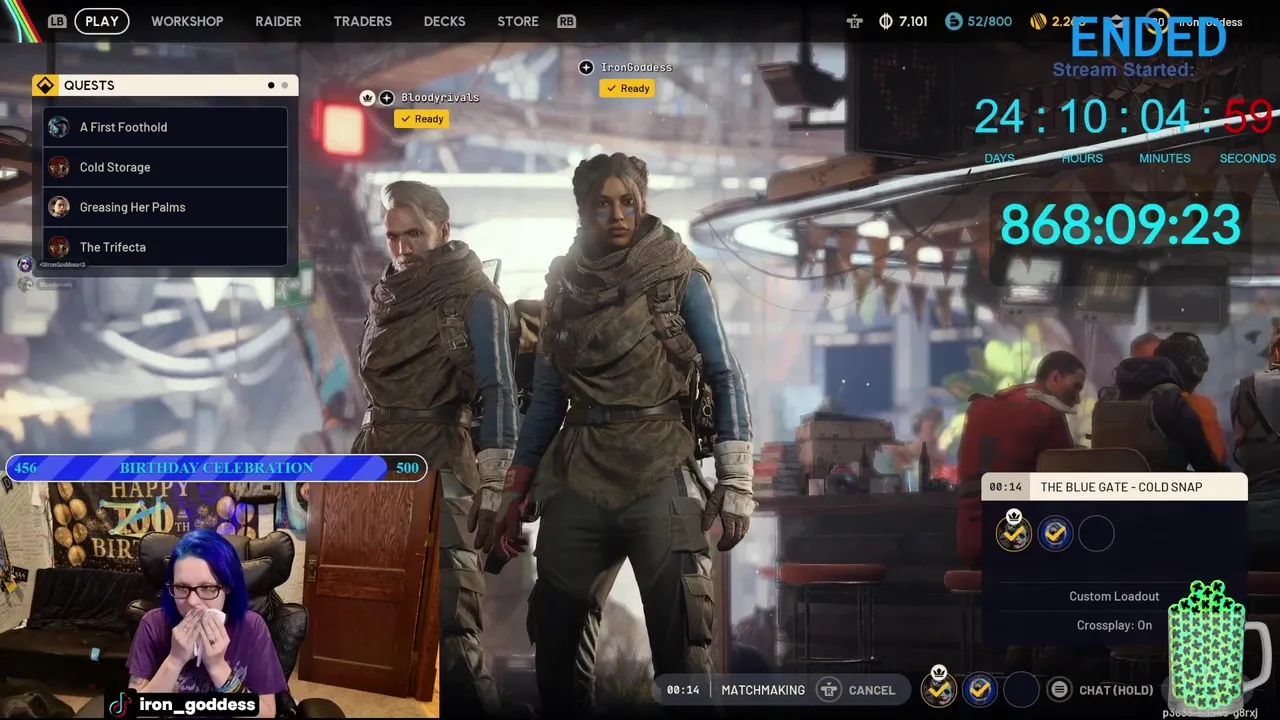Open the TRADERS tab
1280x720 pixels.
coord(362,21)
